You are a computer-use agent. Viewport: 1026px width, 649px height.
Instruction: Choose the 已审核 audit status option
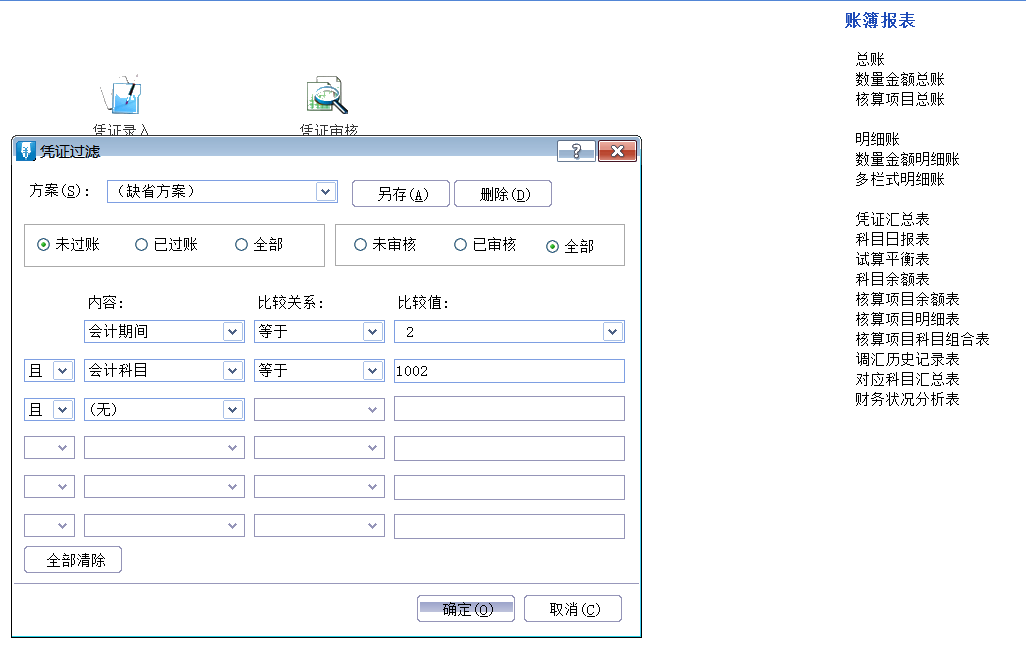(x=460, y=245)
